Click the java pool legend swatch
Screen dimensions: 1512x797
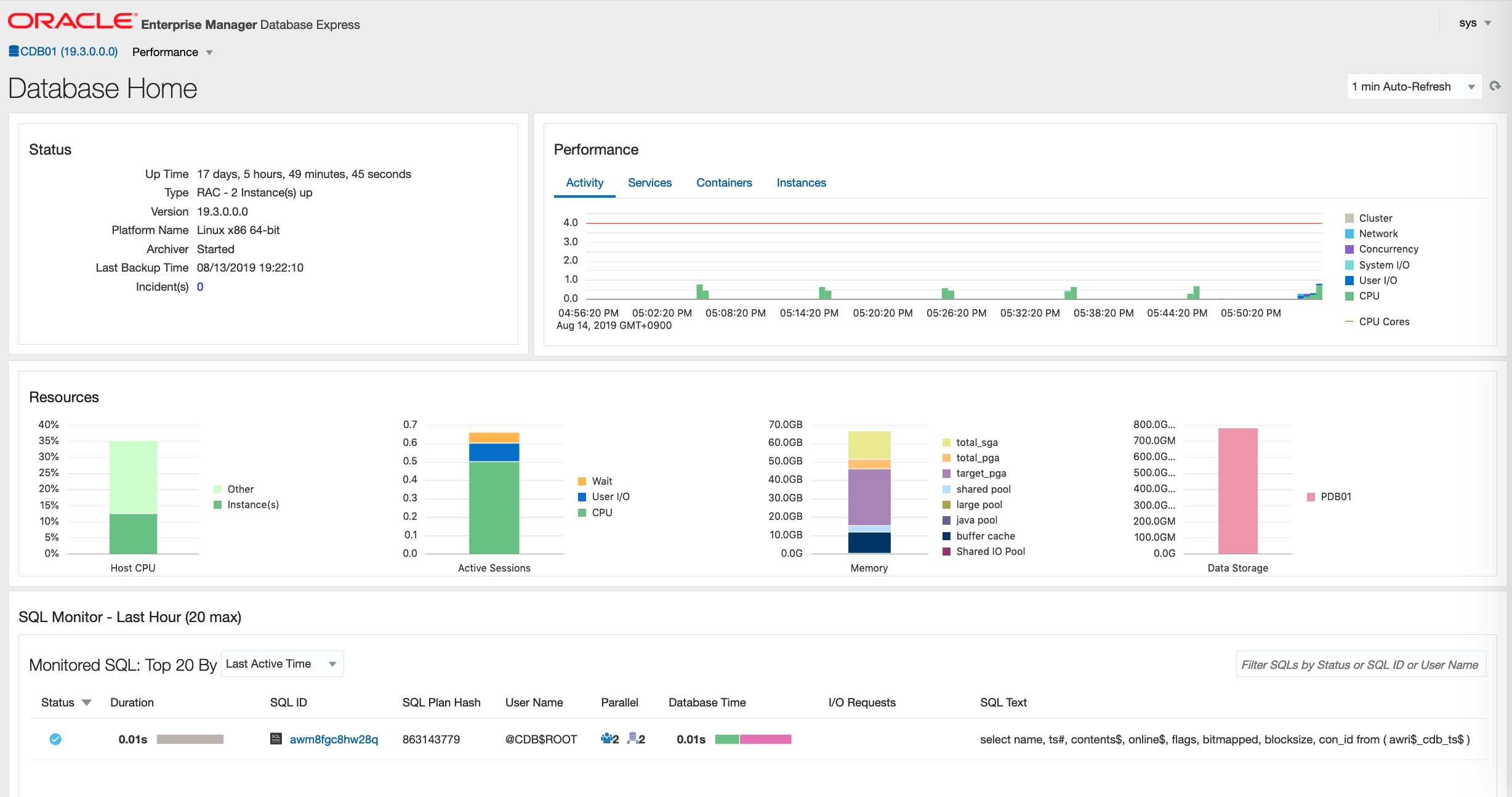[x=946, y=520]
